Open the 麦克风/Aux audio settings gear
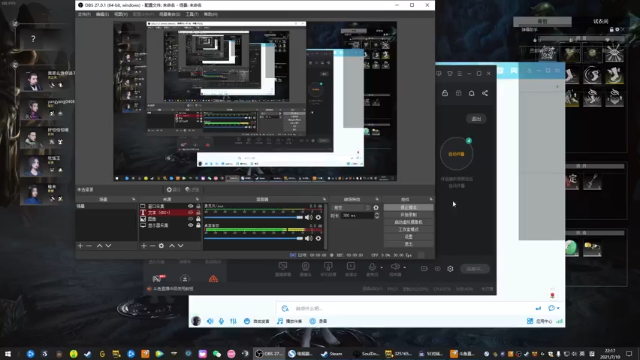640x360 pixels. [x=318, y=218]
